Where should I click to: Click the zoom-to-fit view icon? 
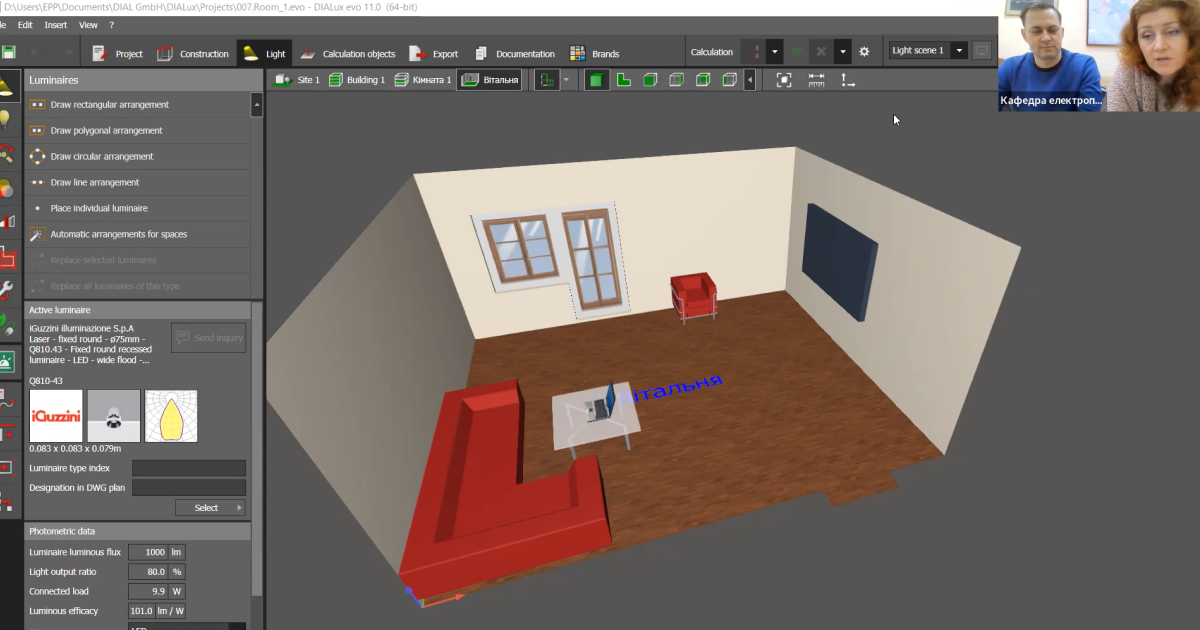pos(784,80)
